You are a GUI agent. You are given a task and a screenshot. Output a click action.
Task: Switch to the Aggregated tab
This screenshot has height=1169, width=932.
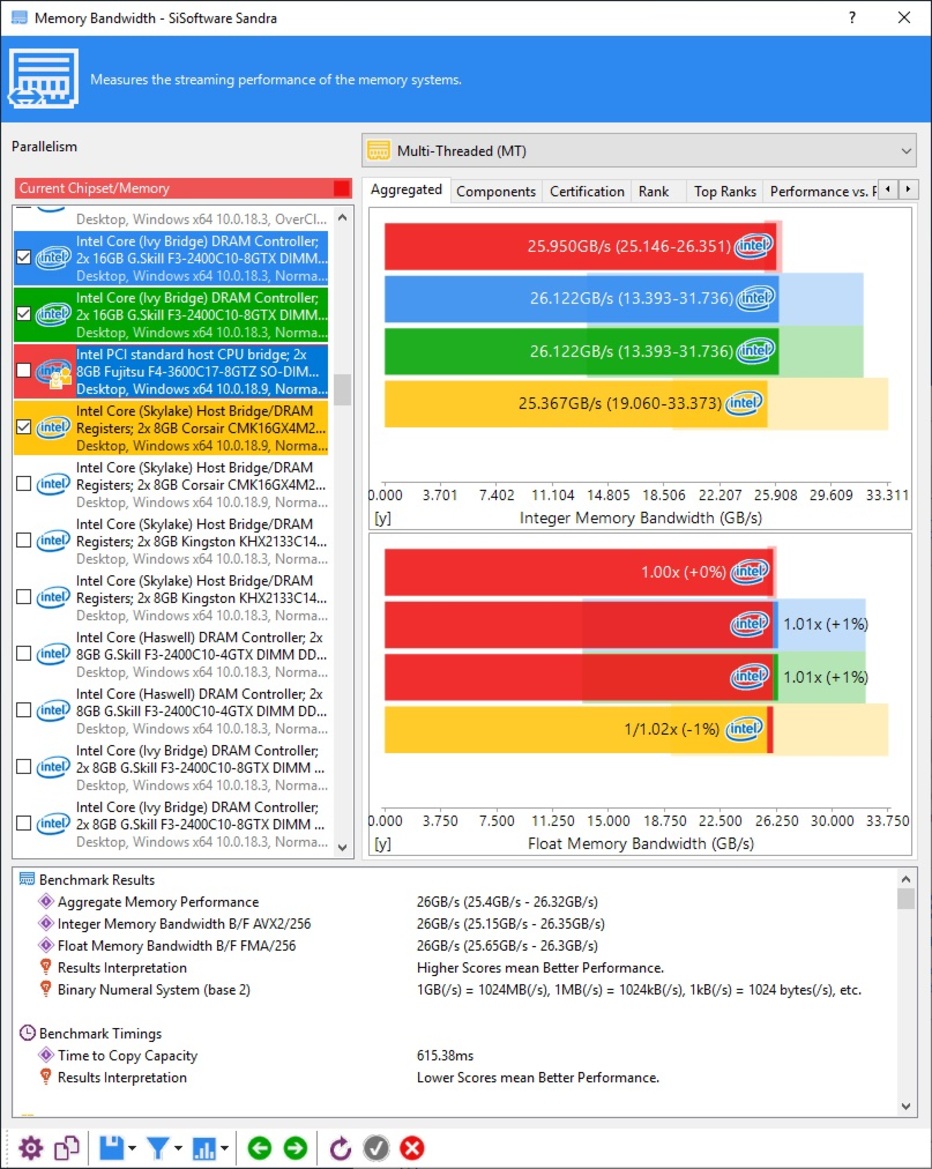click(x=406, y=190)
